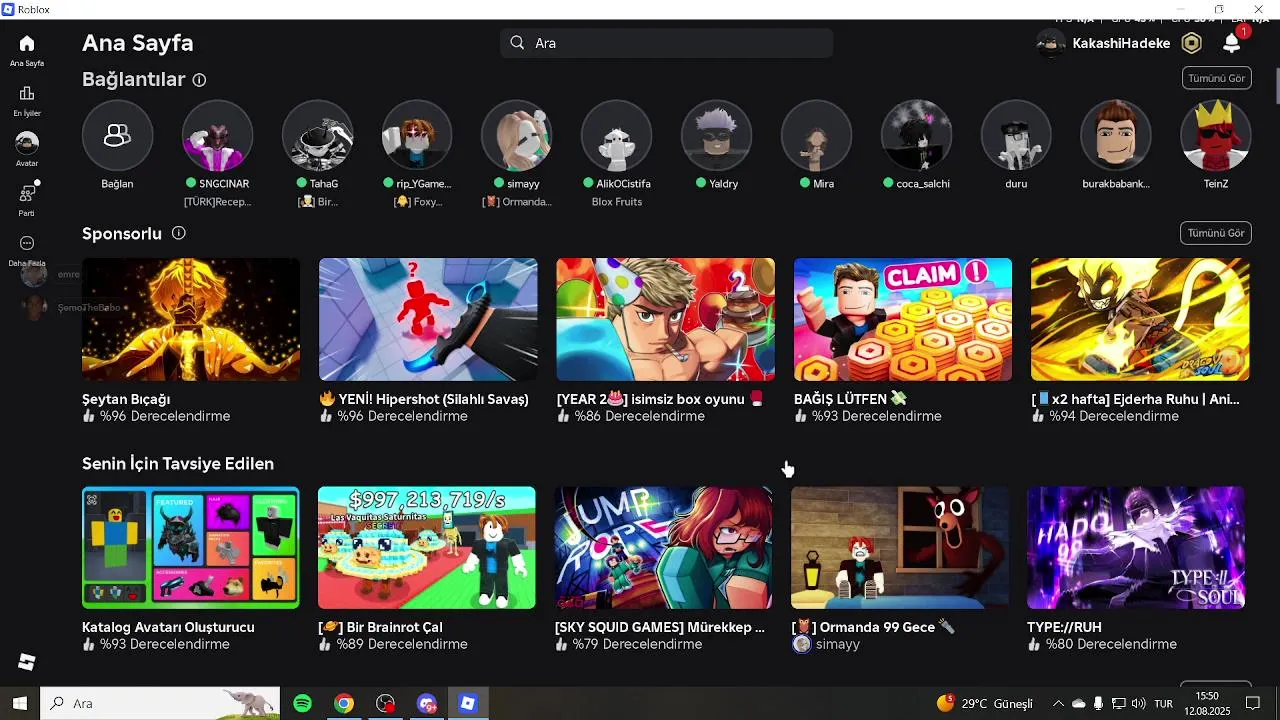Image resolution: width=1280 pixels, height=720 pixels.
Task: Click the Ara search field in Roblox
Action: [667, 43]
